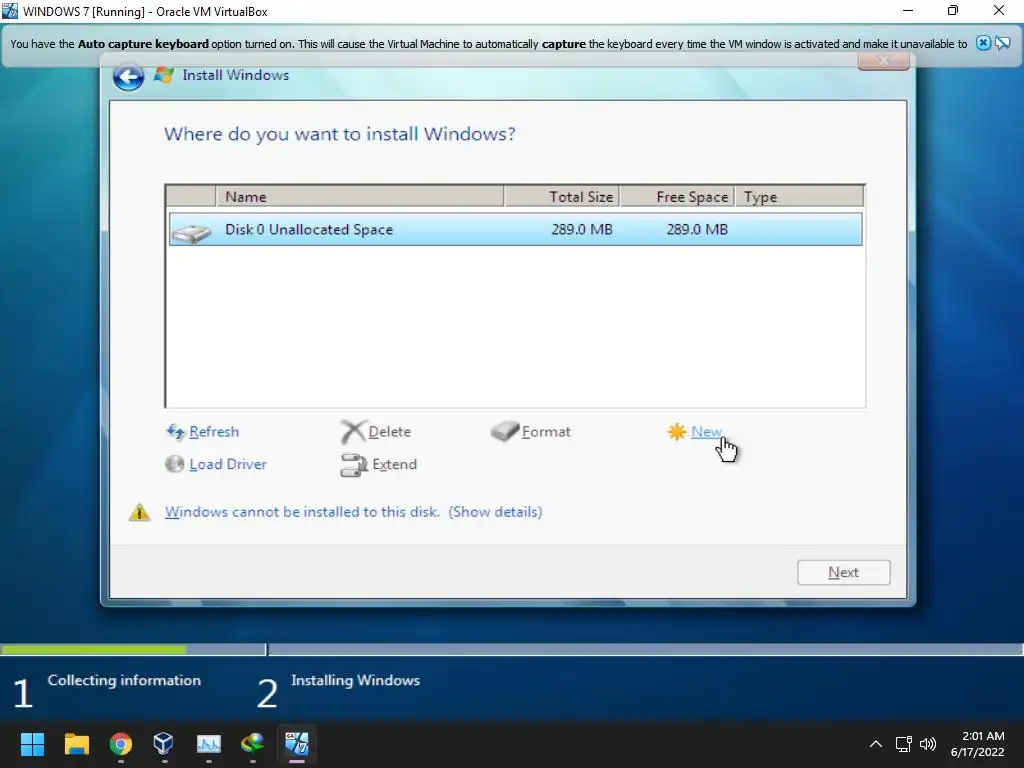The height and width of the screenshot is (768, 1024).
Task: Open the network tray icon
Action: (904, 744)
